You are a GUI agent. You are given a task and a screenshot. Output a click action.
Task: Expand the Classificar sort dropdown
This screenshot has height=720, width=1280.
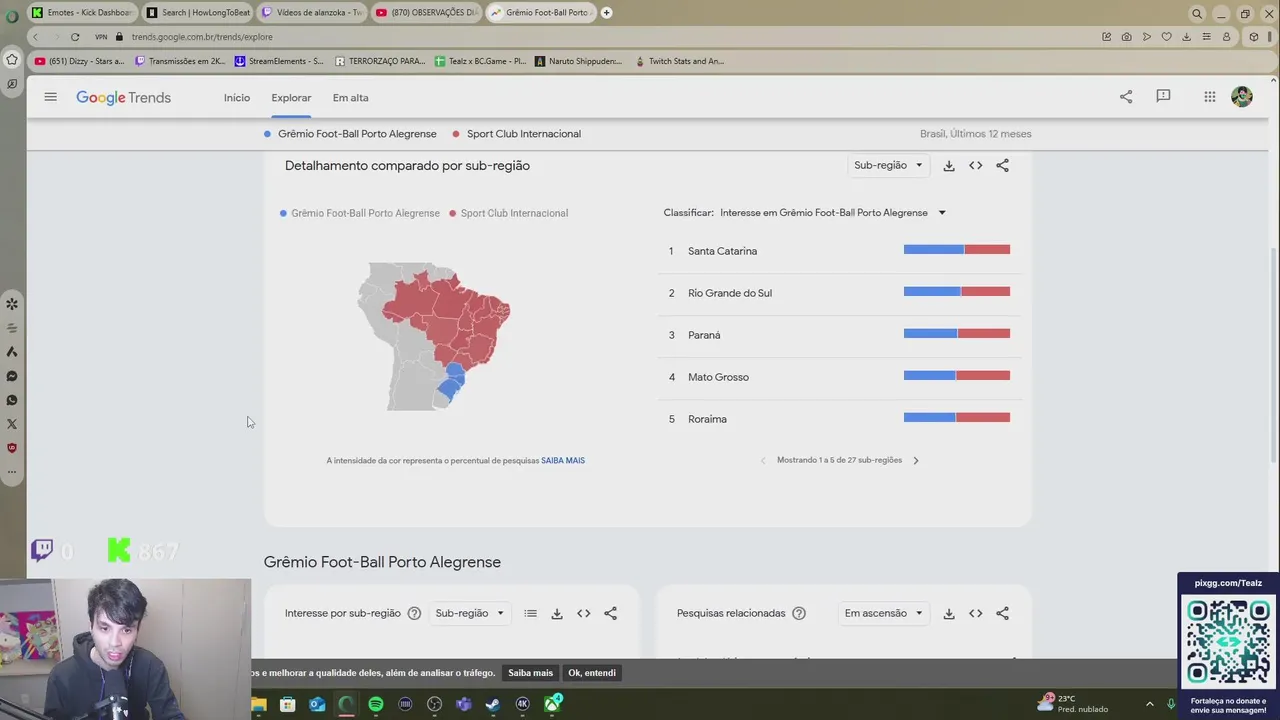click(x=833, y=213)
